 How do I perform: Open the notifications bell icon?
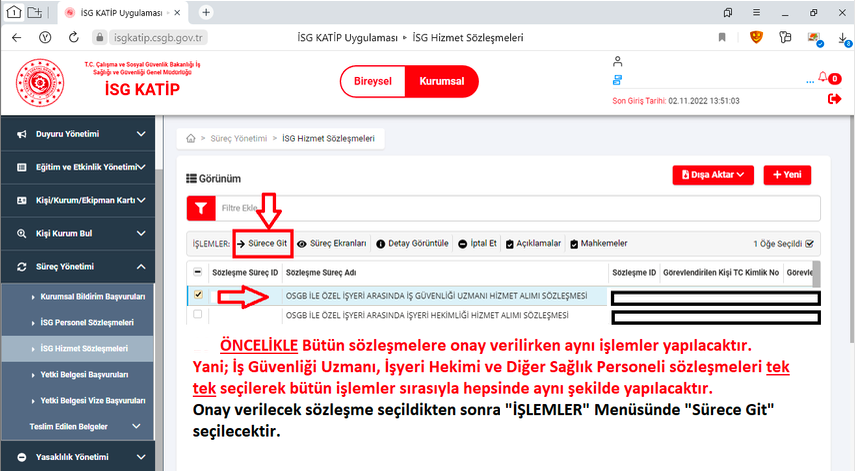coord(822,78)
